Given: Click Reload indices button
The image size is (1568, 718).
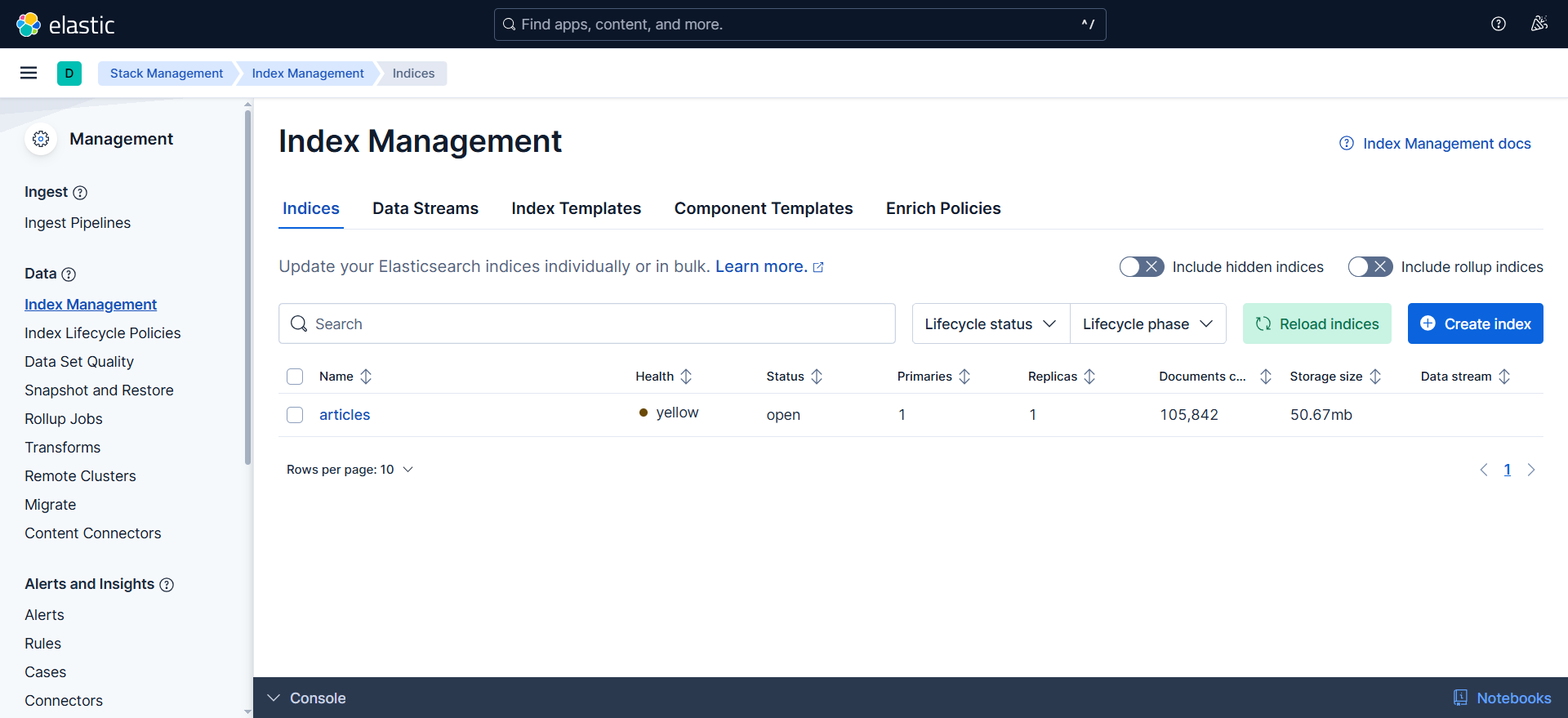Looking at the screenshot, I should [x=1317, y=323].
